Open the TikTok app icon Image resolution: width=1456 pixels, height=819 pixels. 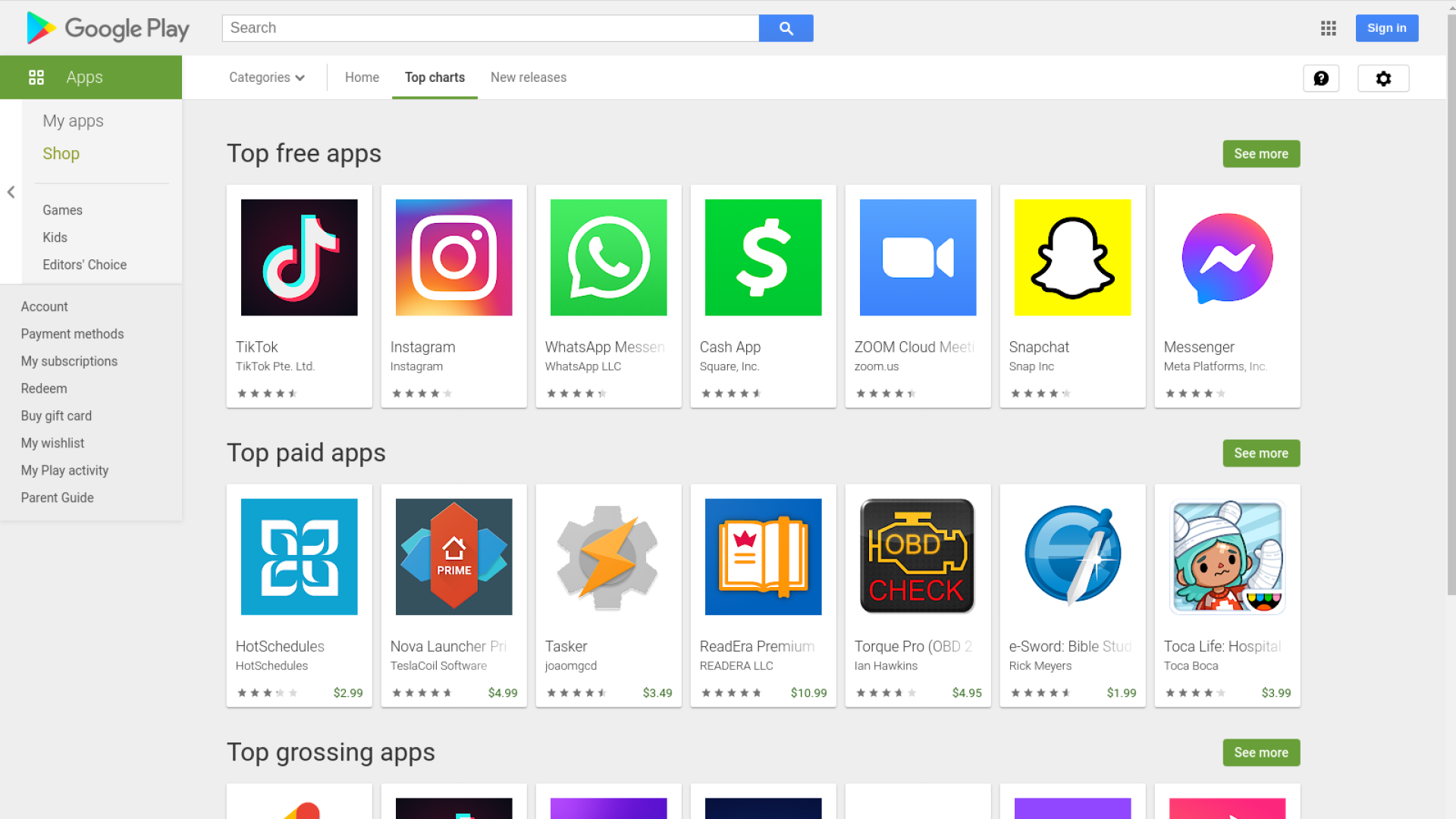[299, 257]
